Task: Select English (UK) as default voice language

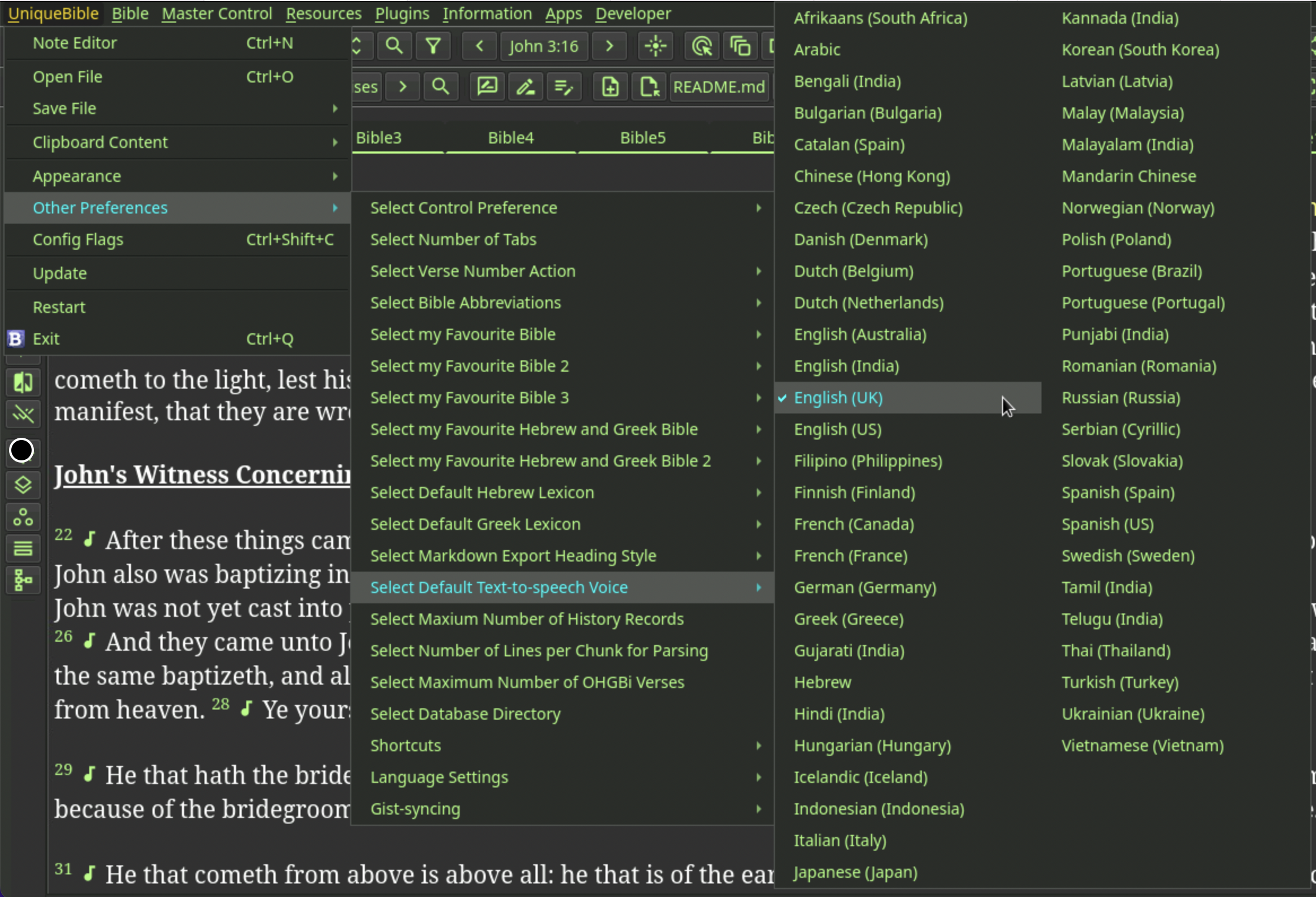Action: 839,397
